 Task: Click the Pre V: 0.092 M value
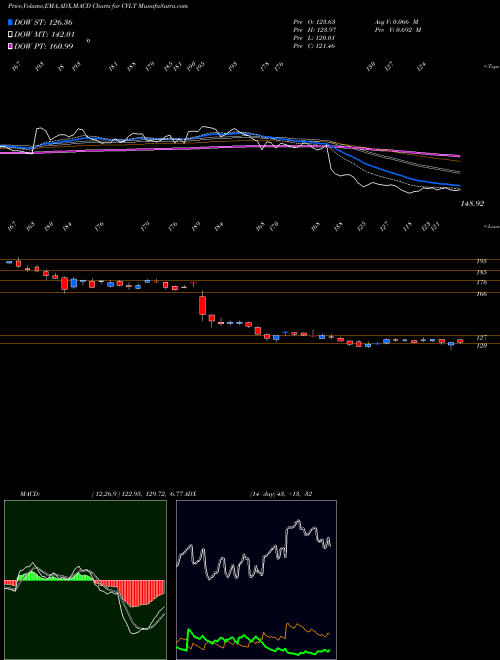point(397,30)
